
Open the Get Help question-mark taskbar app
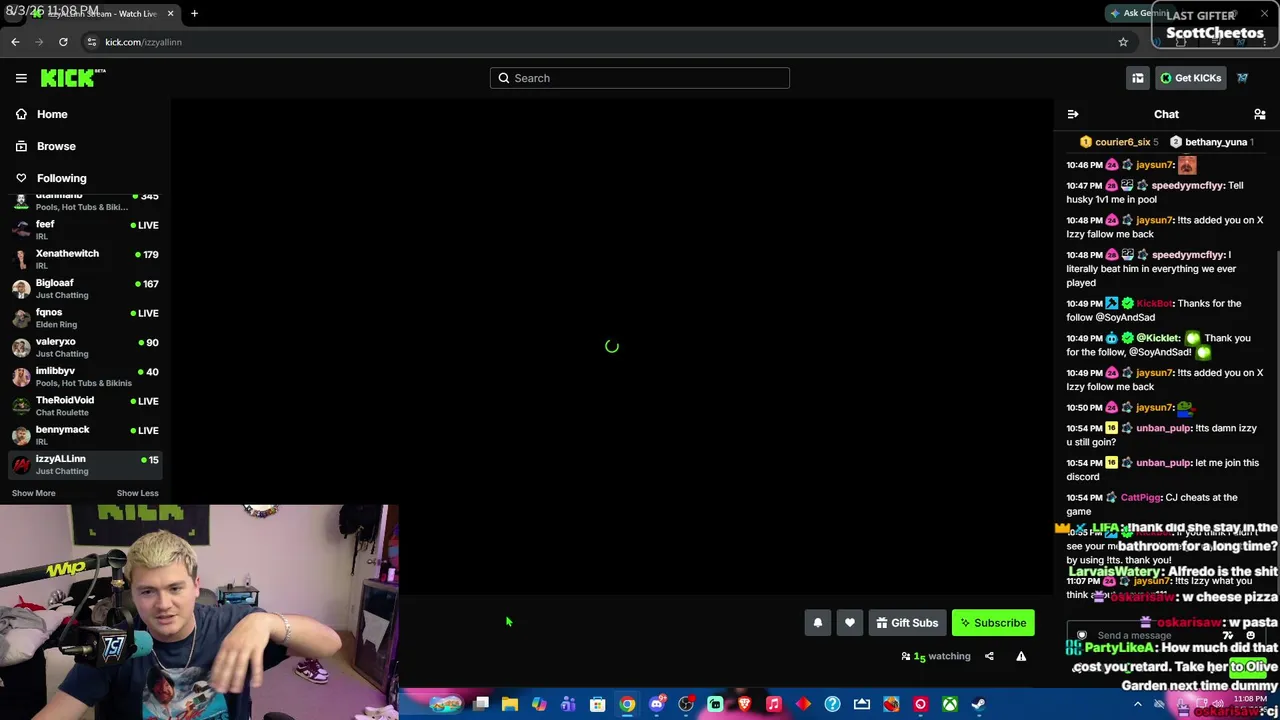point(832,704)
